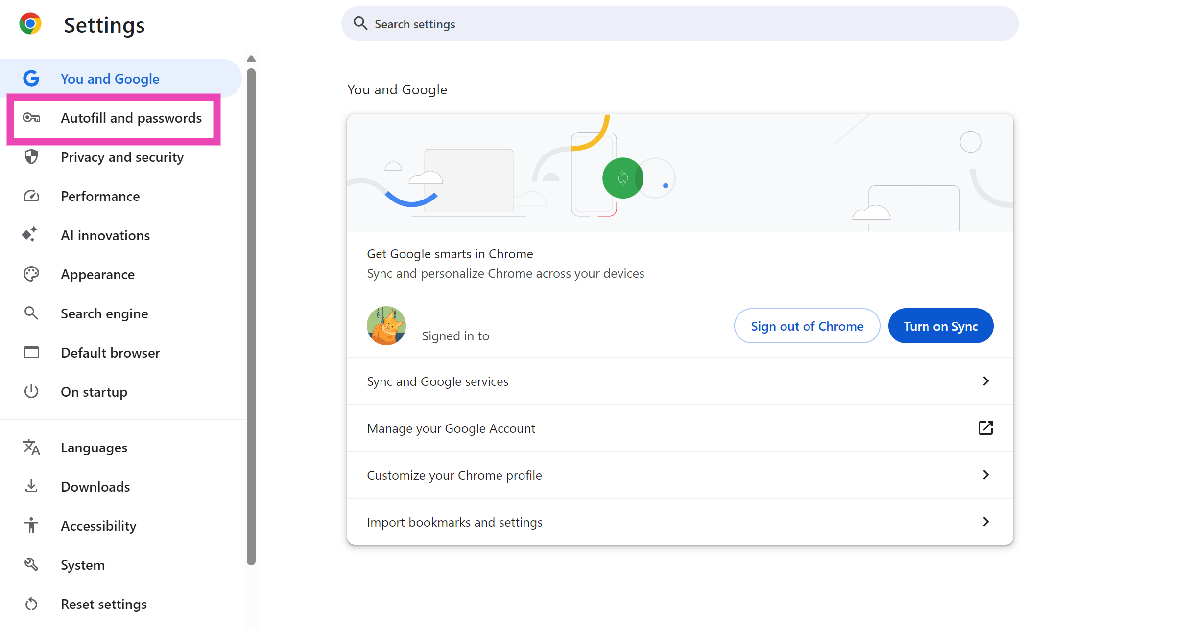Click the Languages translate icon
Image resolution: width=1200 pixels, height=628 pixels.
(x=31, y=448)
